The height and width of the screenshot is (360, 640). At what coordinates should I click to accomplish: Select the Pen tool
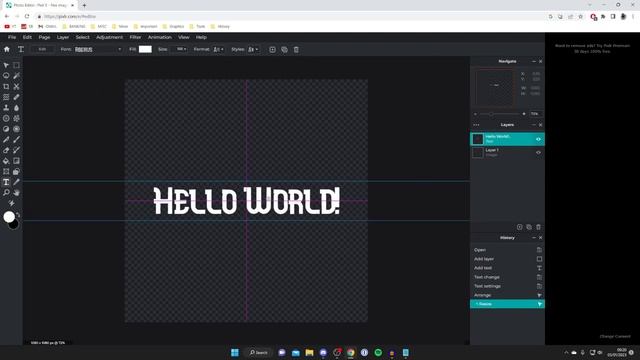tap(6, 140)
